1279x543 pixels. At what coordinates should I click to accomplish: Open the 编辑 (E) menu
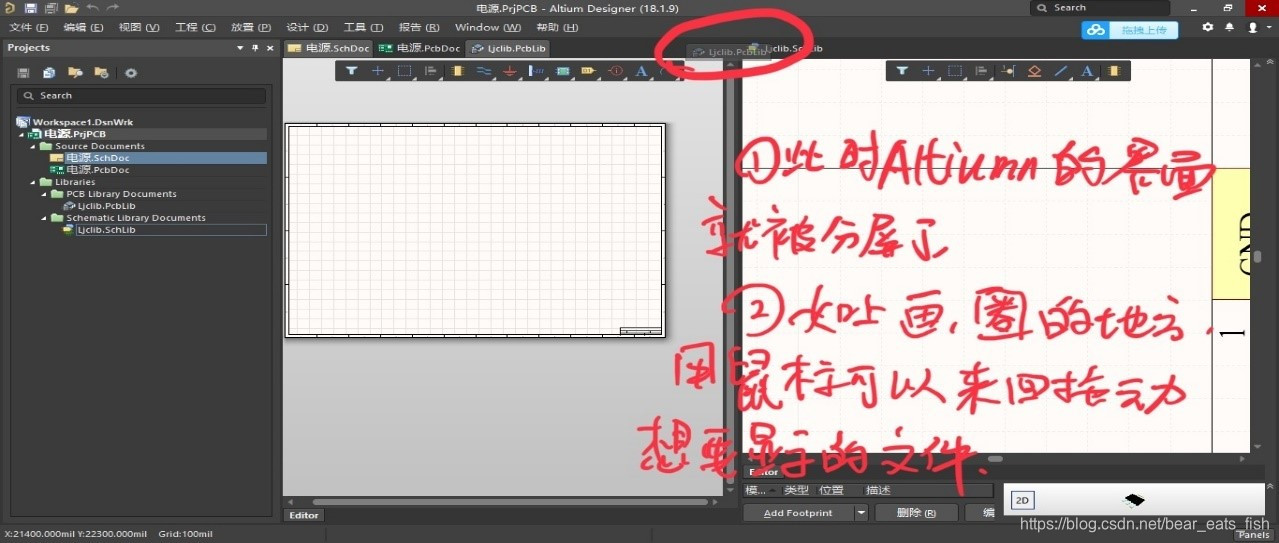[82, 27]
